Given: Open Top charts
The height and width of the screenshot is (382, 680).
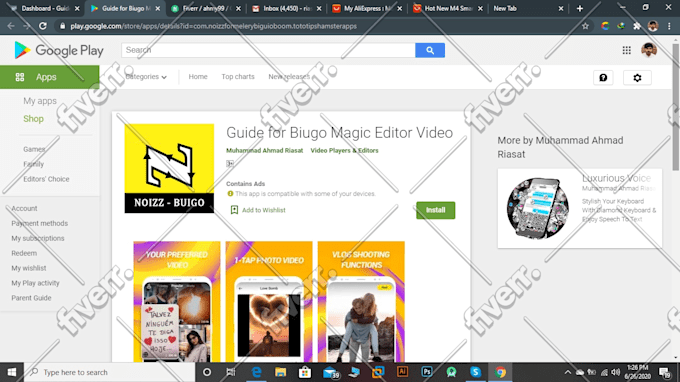Looking at the screenshot, I should 238,77.
